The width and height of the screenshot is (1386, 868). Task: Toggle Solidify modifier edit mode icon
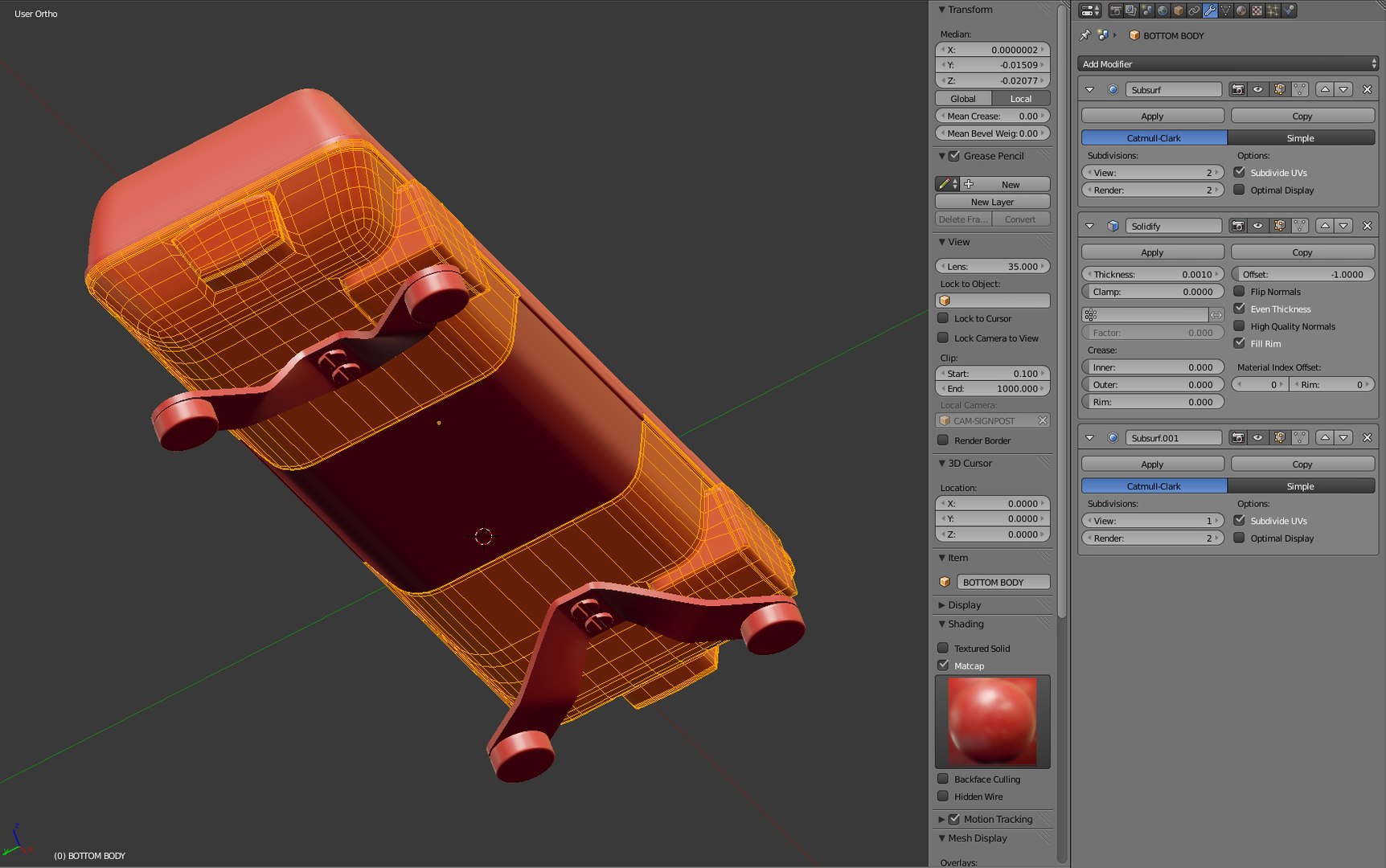1279,226
